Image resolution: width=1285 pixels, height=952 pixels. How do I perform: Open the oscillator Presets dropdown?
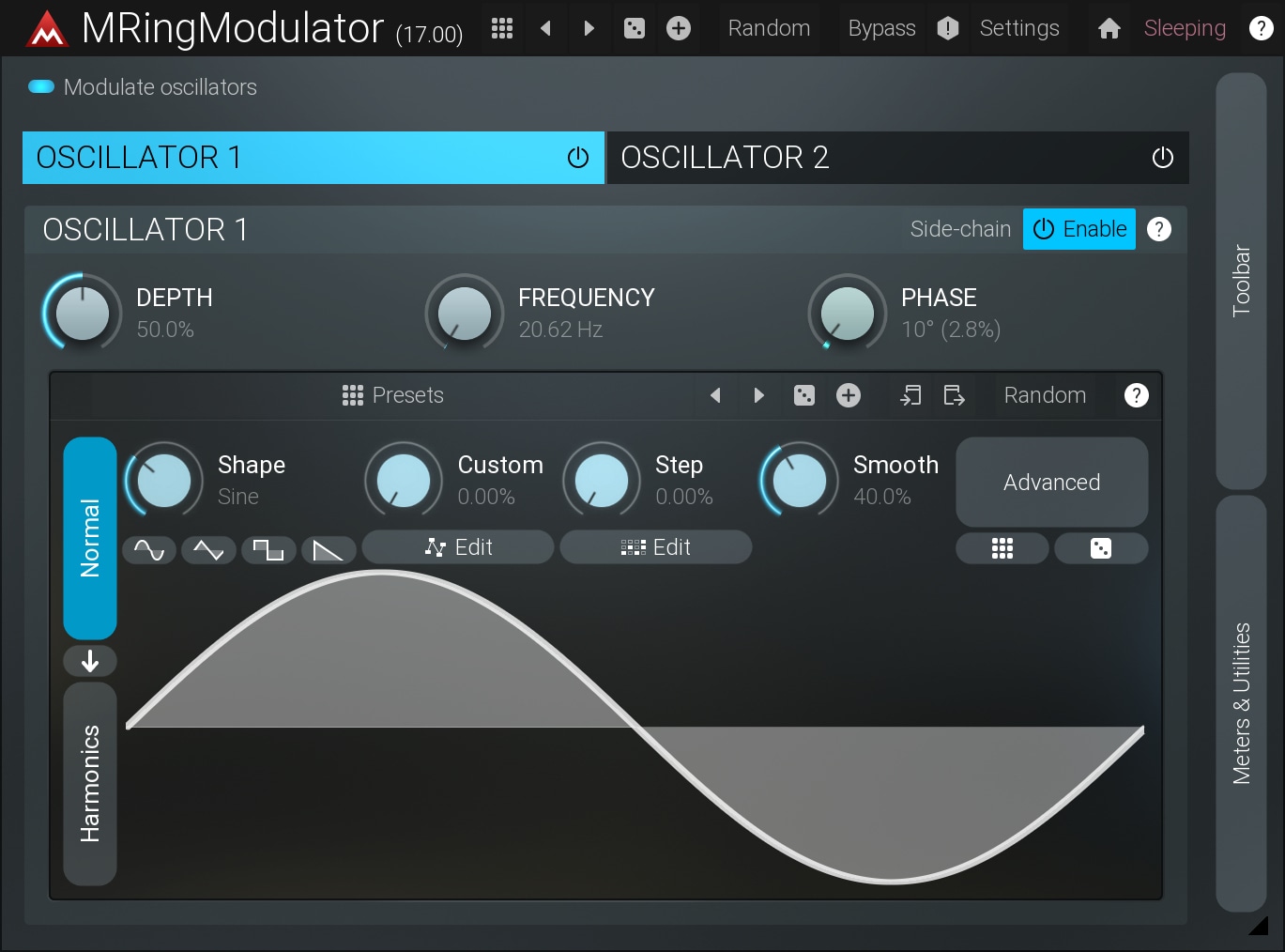[x=393, y=395]
